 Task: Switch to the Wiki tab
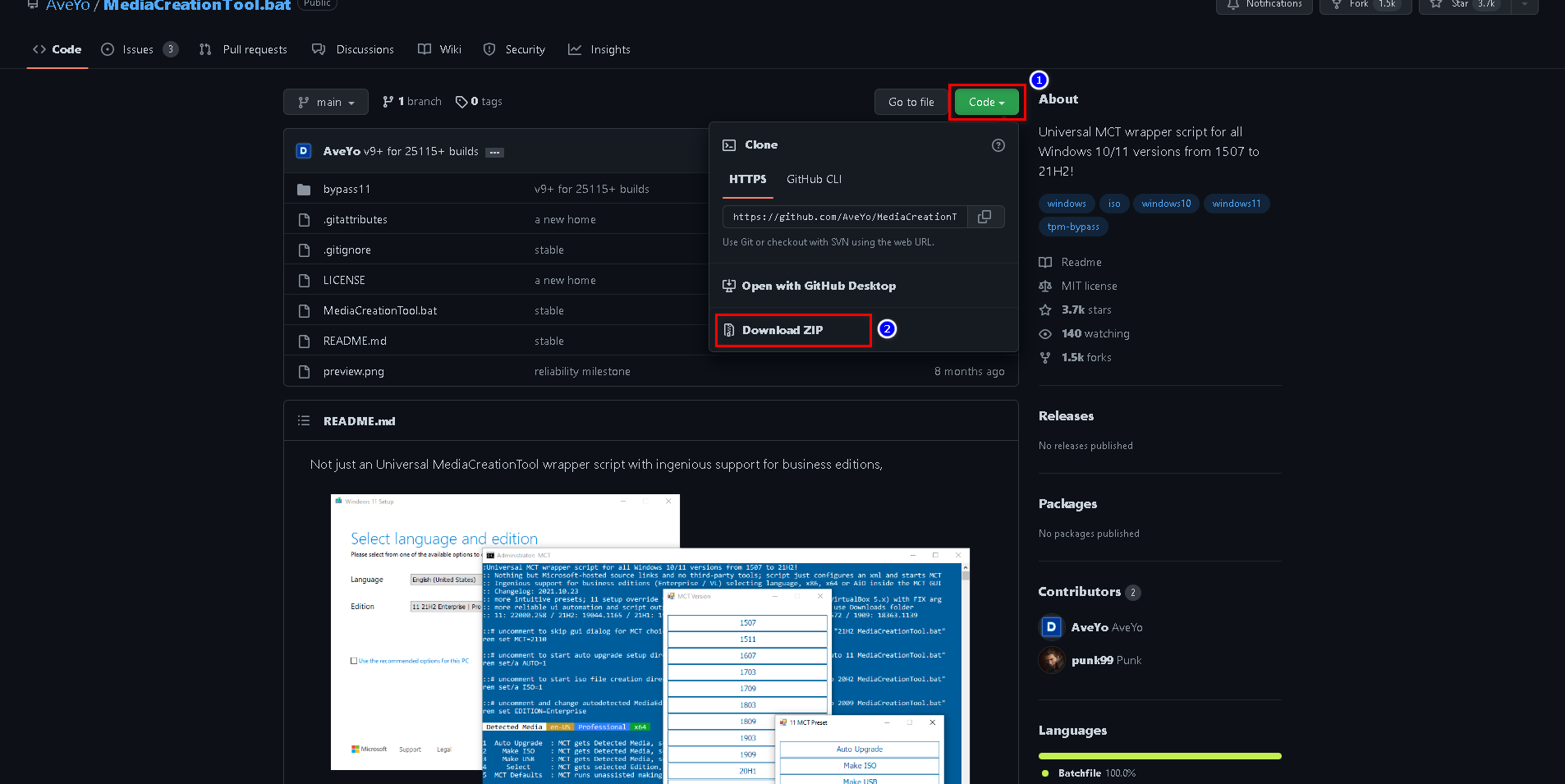click(440, 49)
